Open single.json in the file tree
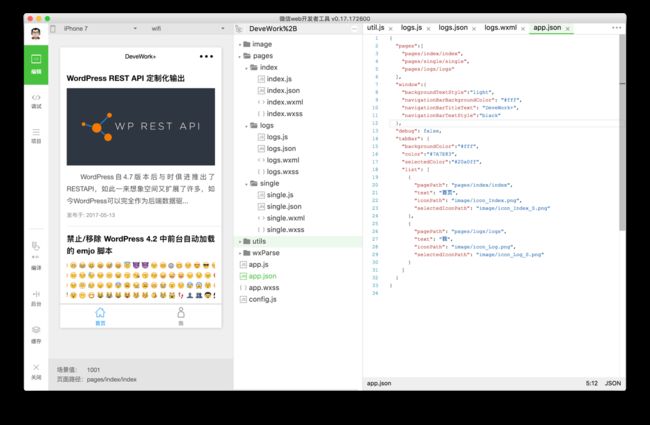This screenshot has height=425, width=650. (280, 206)
